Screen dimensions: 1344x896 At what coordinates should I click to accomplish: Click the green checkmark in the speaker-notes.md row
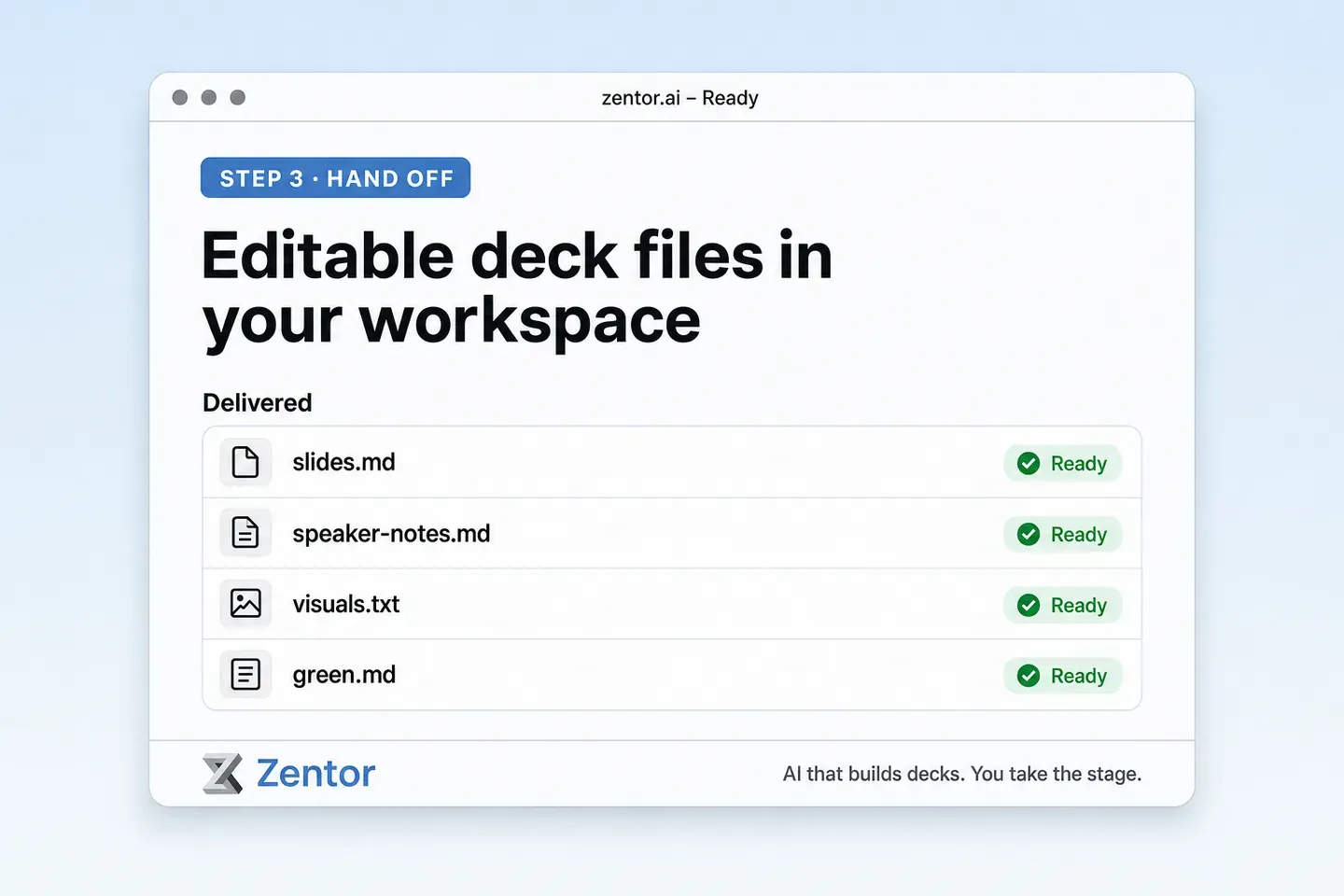tap(1029, 534)
